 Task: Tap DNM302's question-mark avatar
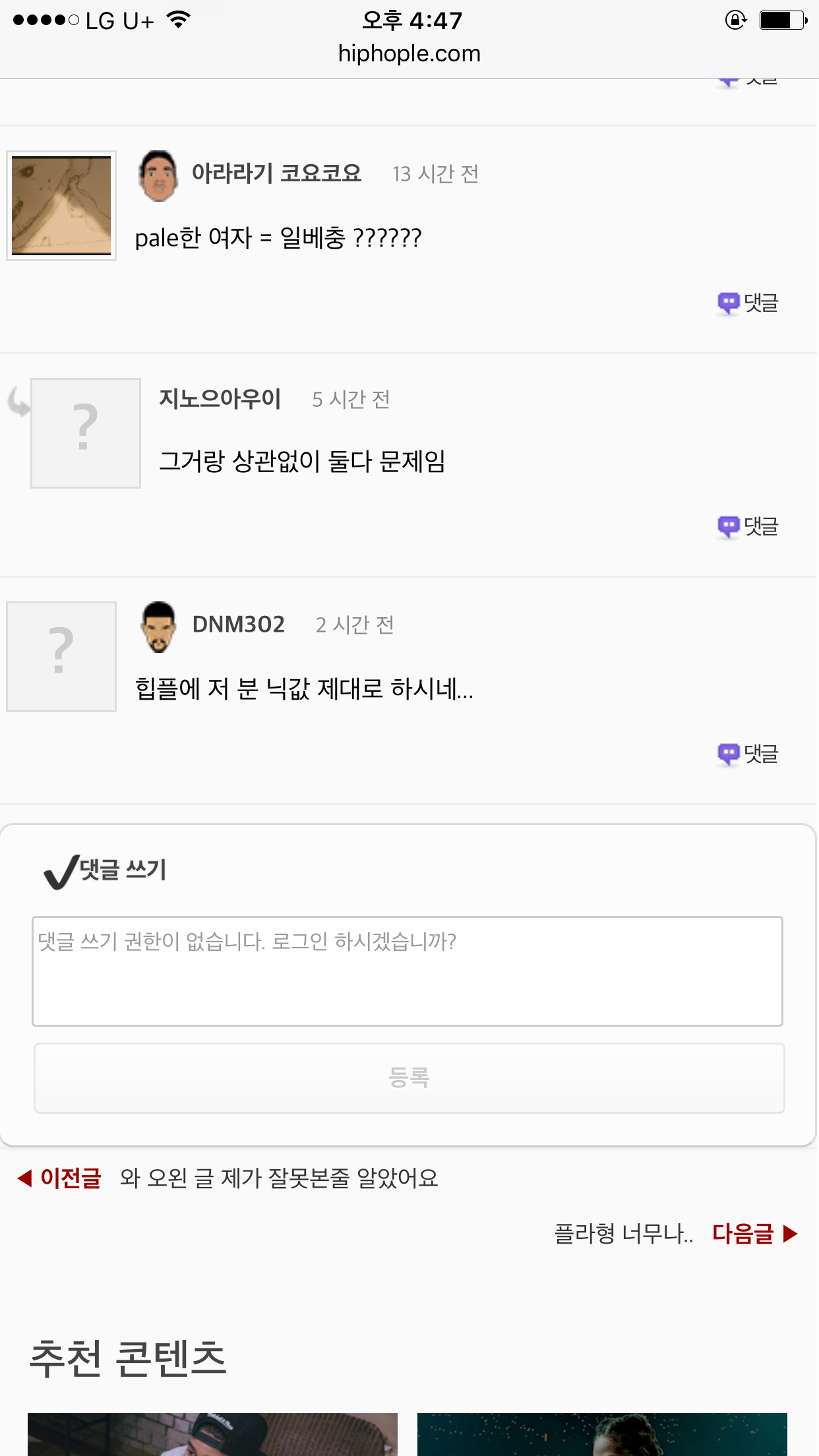pyautogui.click(x=61, y=657)
